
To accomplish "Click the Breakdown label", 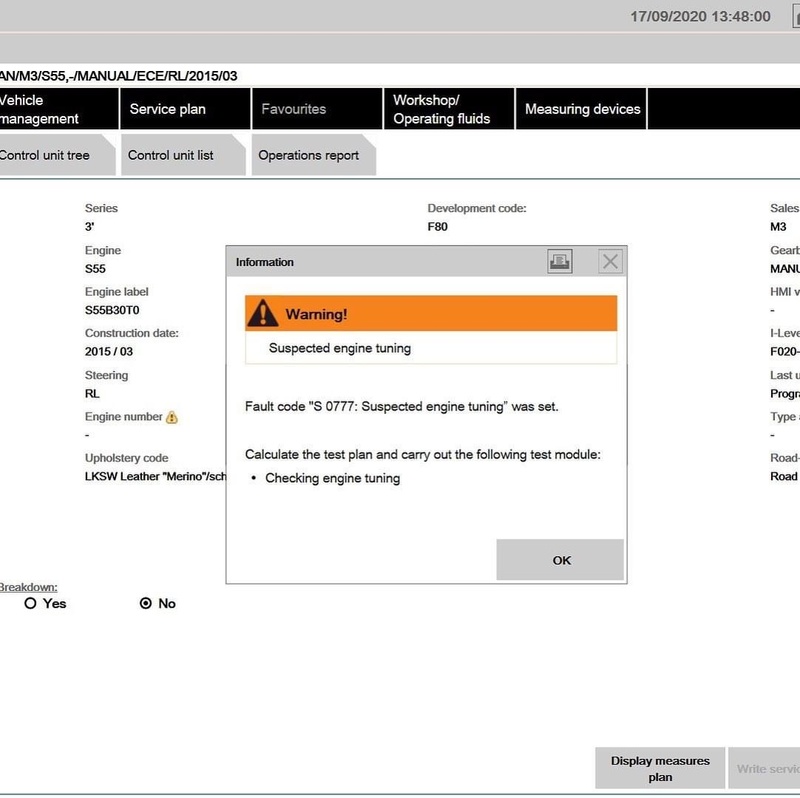I will tap(29, 587).
